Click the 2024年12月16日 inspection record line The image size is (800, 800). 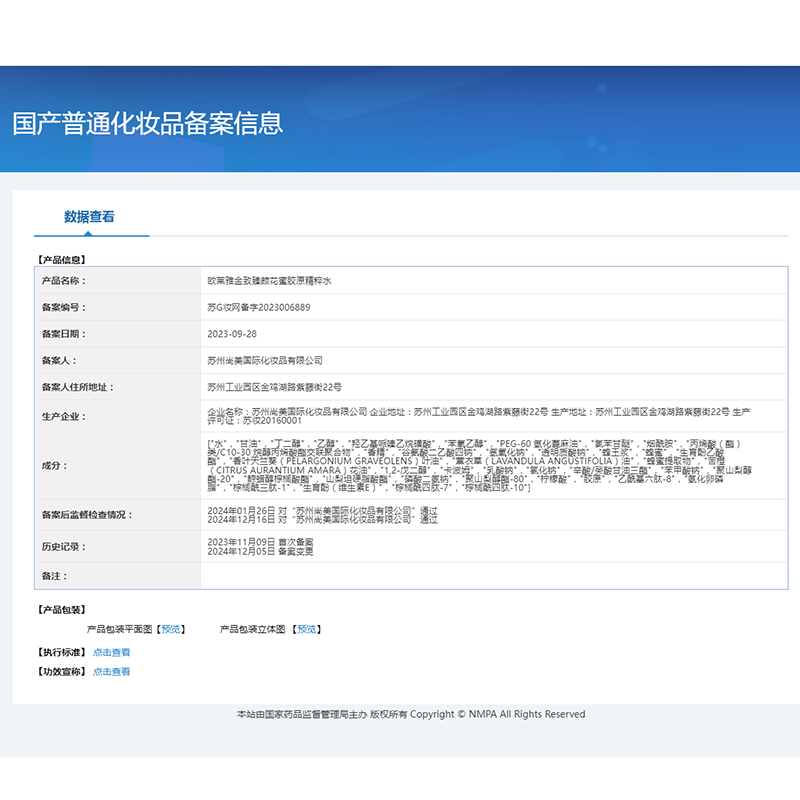click(322, 520)
